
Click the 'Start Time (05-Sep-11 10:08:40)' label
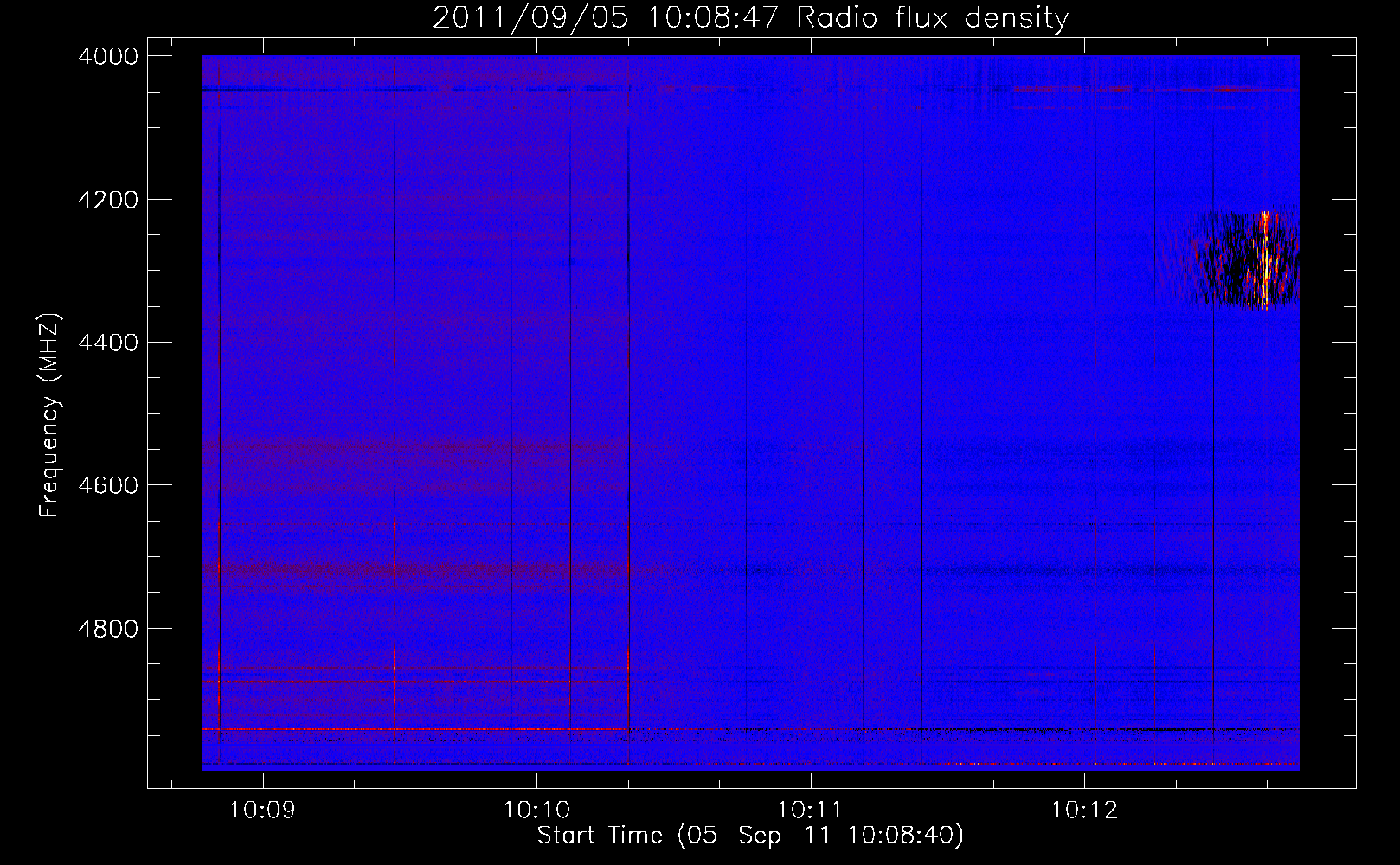coord(750,836)
